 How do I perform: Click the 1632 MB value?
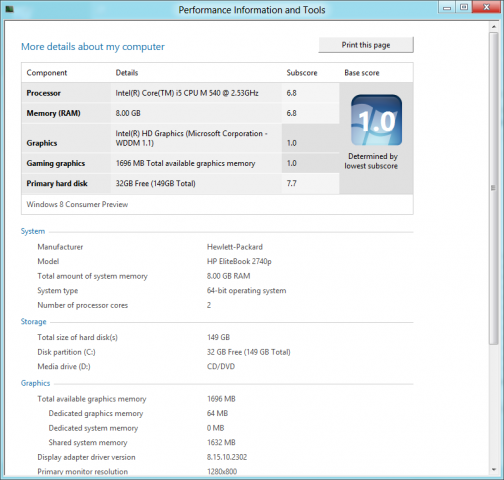221,443
